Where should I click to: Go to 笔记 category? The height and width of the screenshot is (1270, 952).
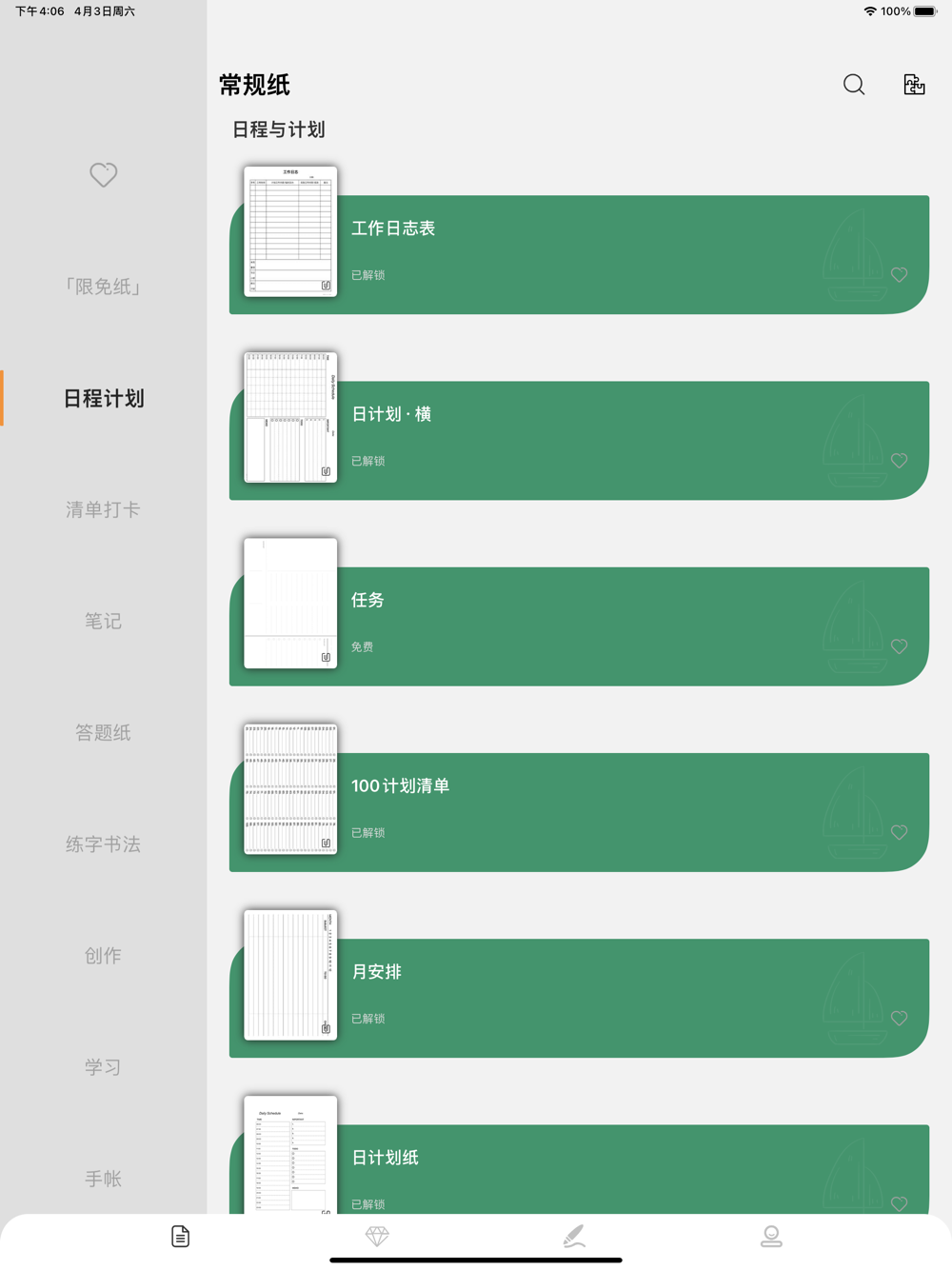point(103,621)
